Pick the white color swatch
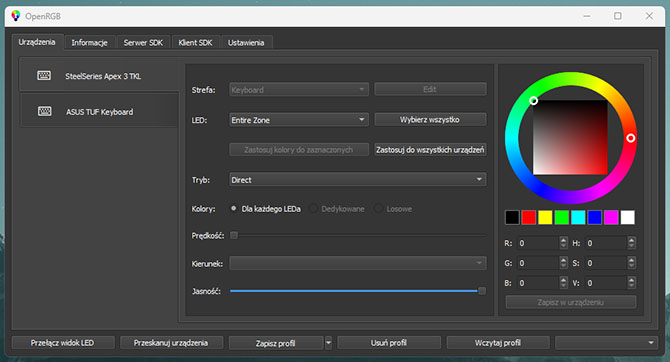The width and height of the screenshot is (670, 362). click(627, 217)
